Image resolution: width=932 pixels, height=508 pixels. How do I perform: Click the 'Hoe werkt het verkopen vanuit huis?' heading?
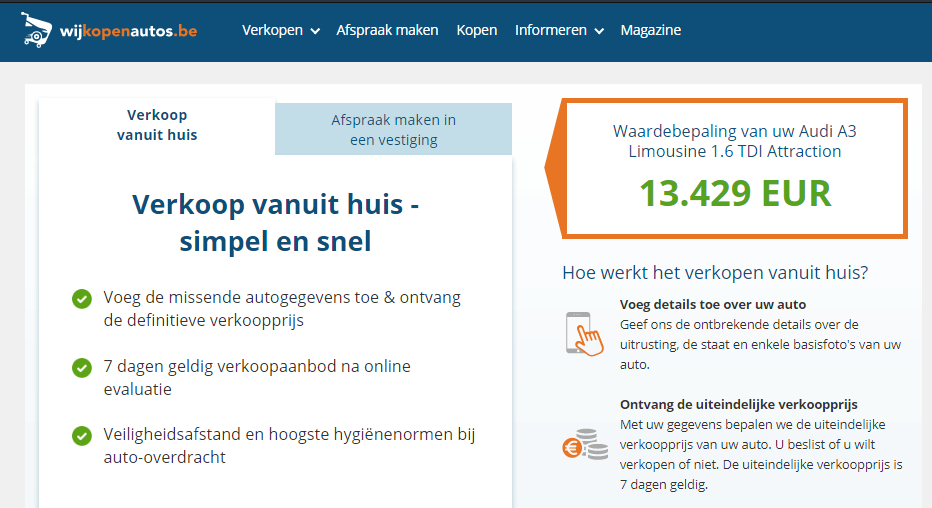coord(715,273)
